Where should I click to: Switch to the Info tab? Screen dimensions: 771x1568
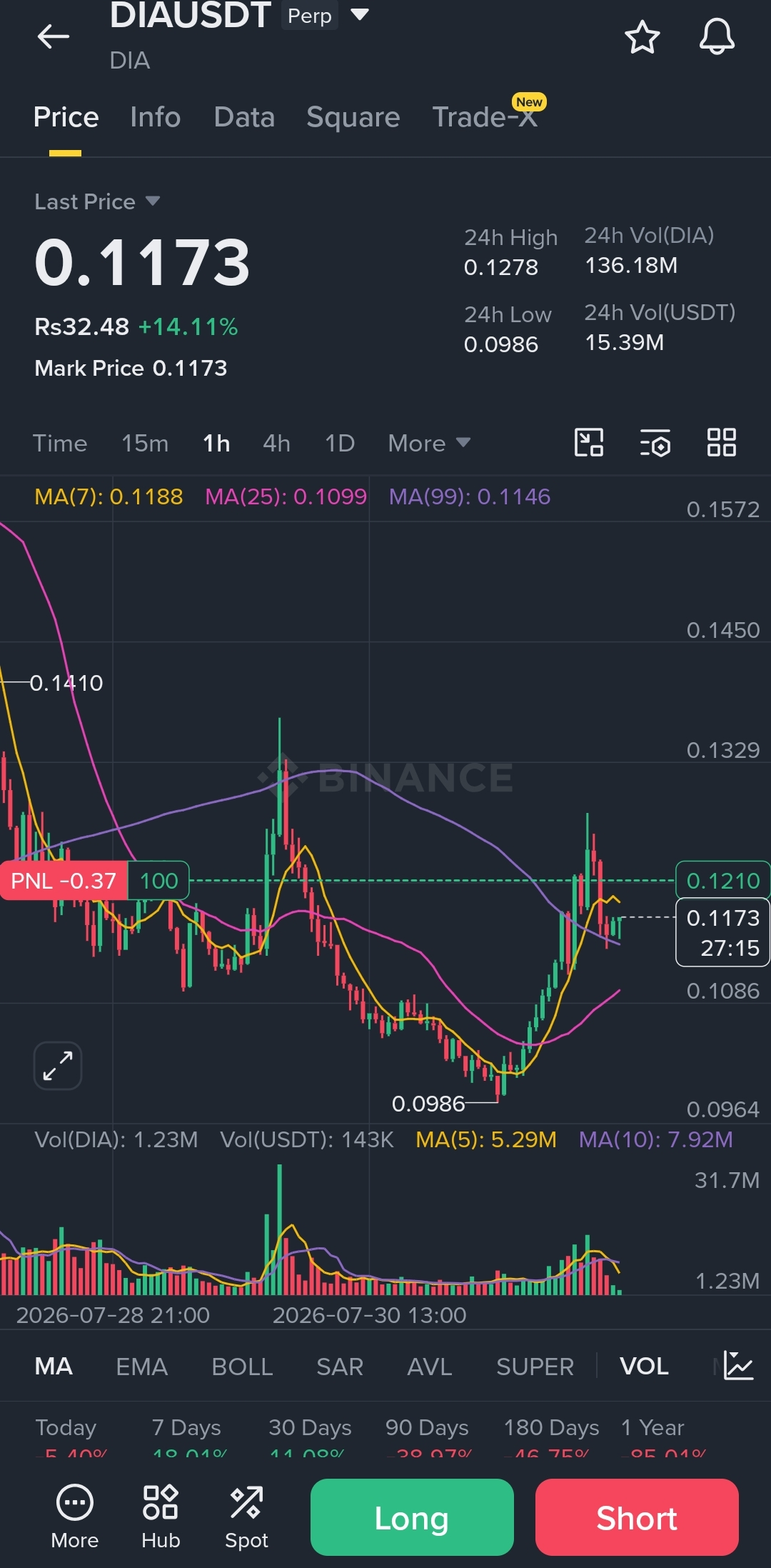pos(156,117)
